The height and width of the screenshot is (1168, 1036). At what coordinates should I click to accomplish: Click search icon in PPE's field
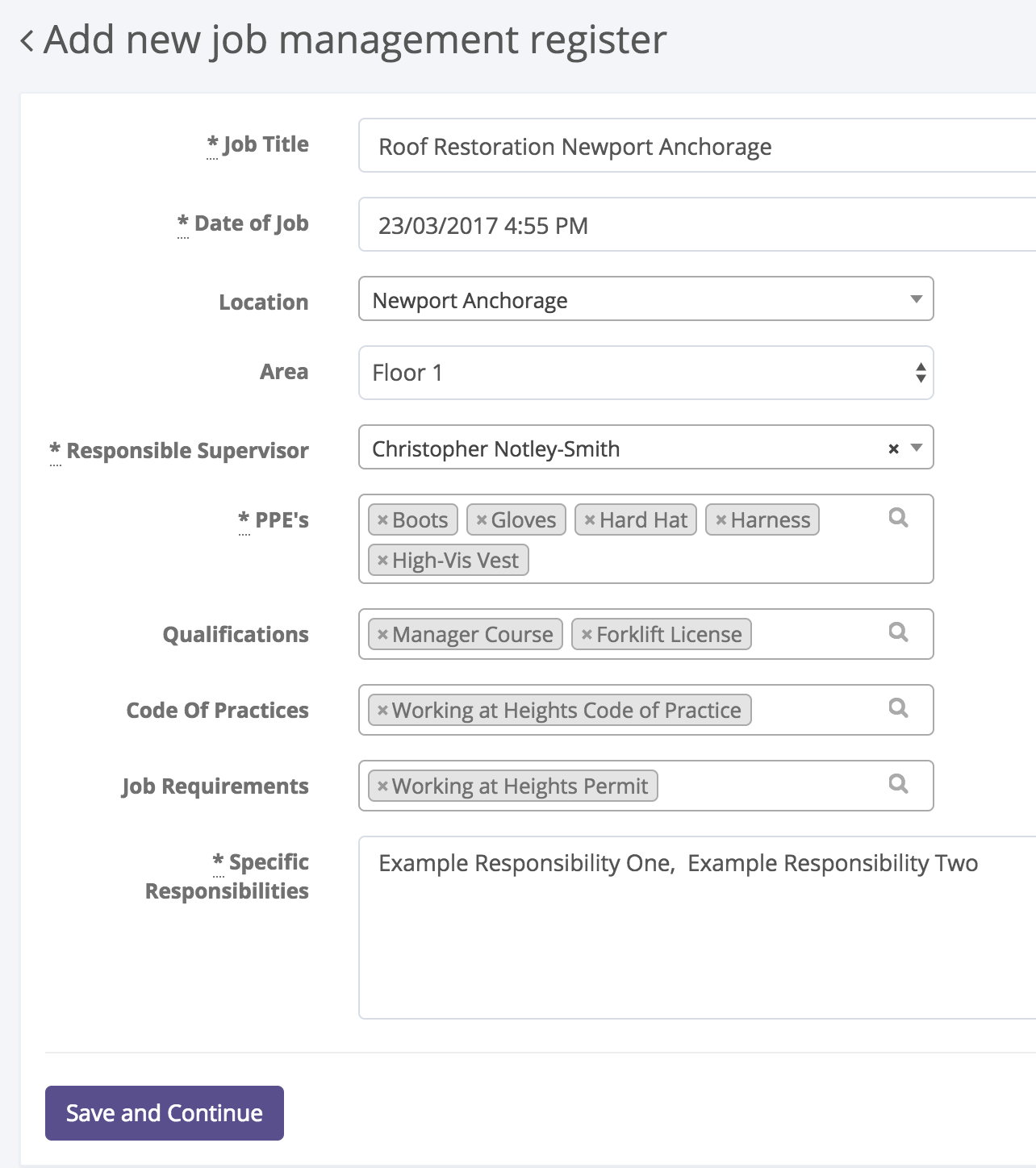point(898,518)
